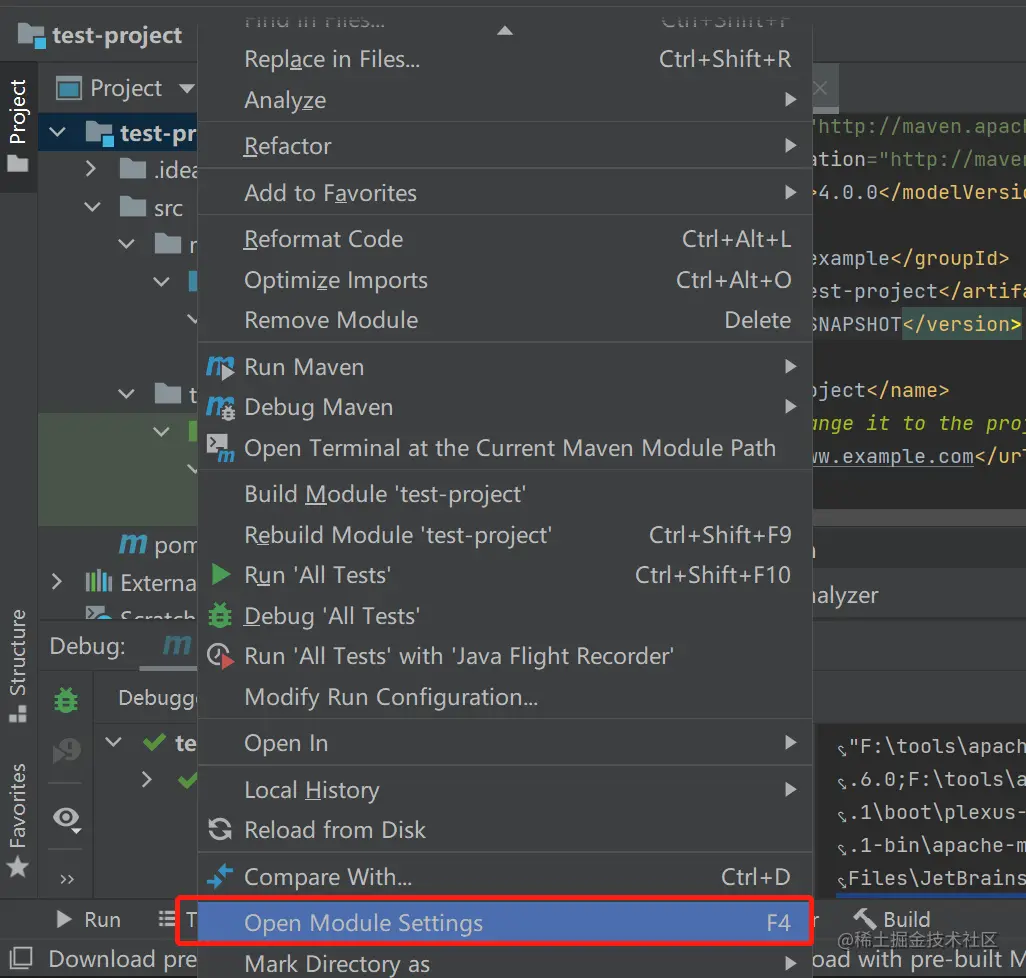Screen dimensions: 1026x978
Task: Select Rebuild Module 'test-project'
Action: point(504,534)
